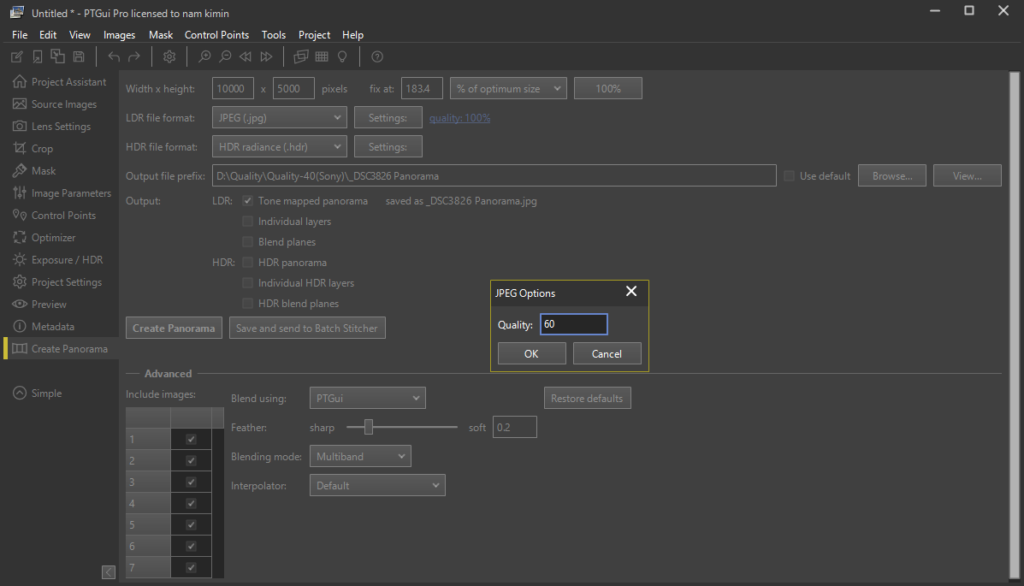Click the Create Panorama button

174,328
